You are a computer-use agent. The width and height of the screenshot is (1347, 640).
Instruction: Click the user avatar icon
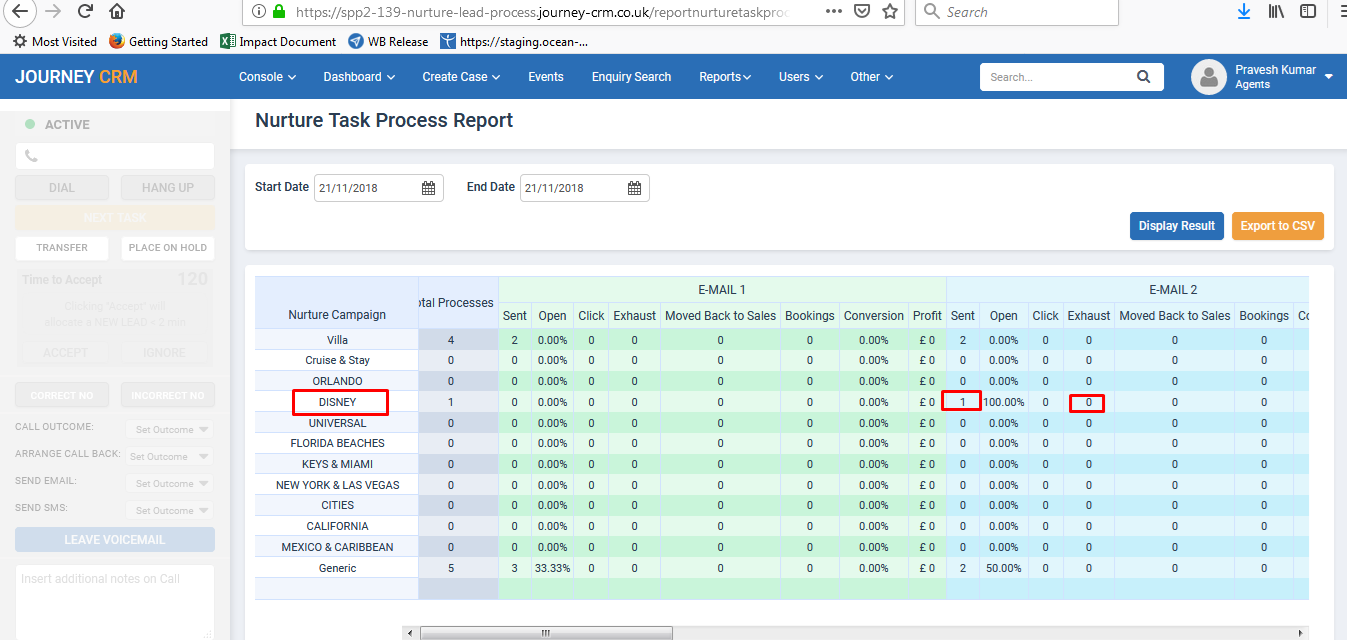click(1209, 77)
